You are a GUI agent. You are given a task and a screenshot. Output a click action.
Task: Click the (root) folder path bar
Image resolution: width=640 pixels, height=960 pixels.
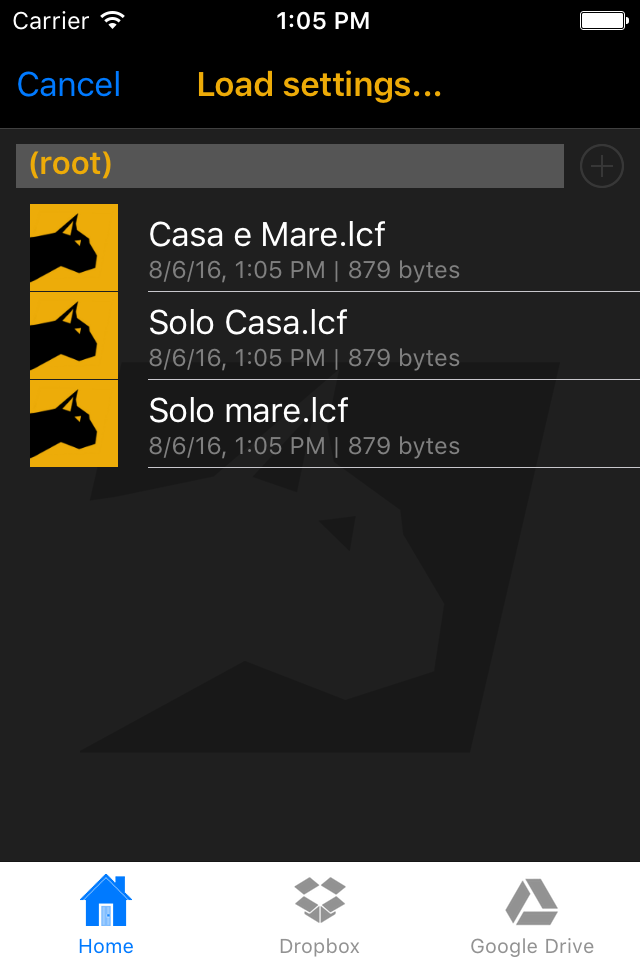point(290,166)
